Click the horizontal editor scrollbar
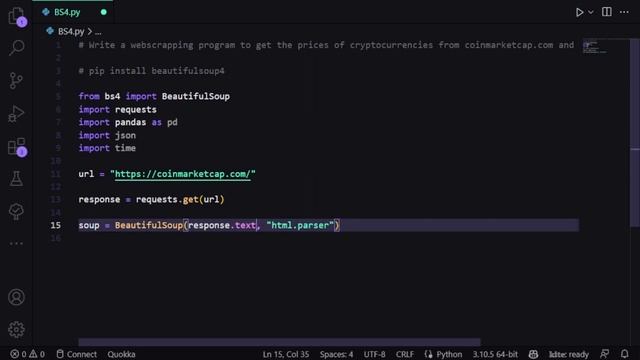Image resolution: width=640 pixels, height=360 pixels. point(279,342)
